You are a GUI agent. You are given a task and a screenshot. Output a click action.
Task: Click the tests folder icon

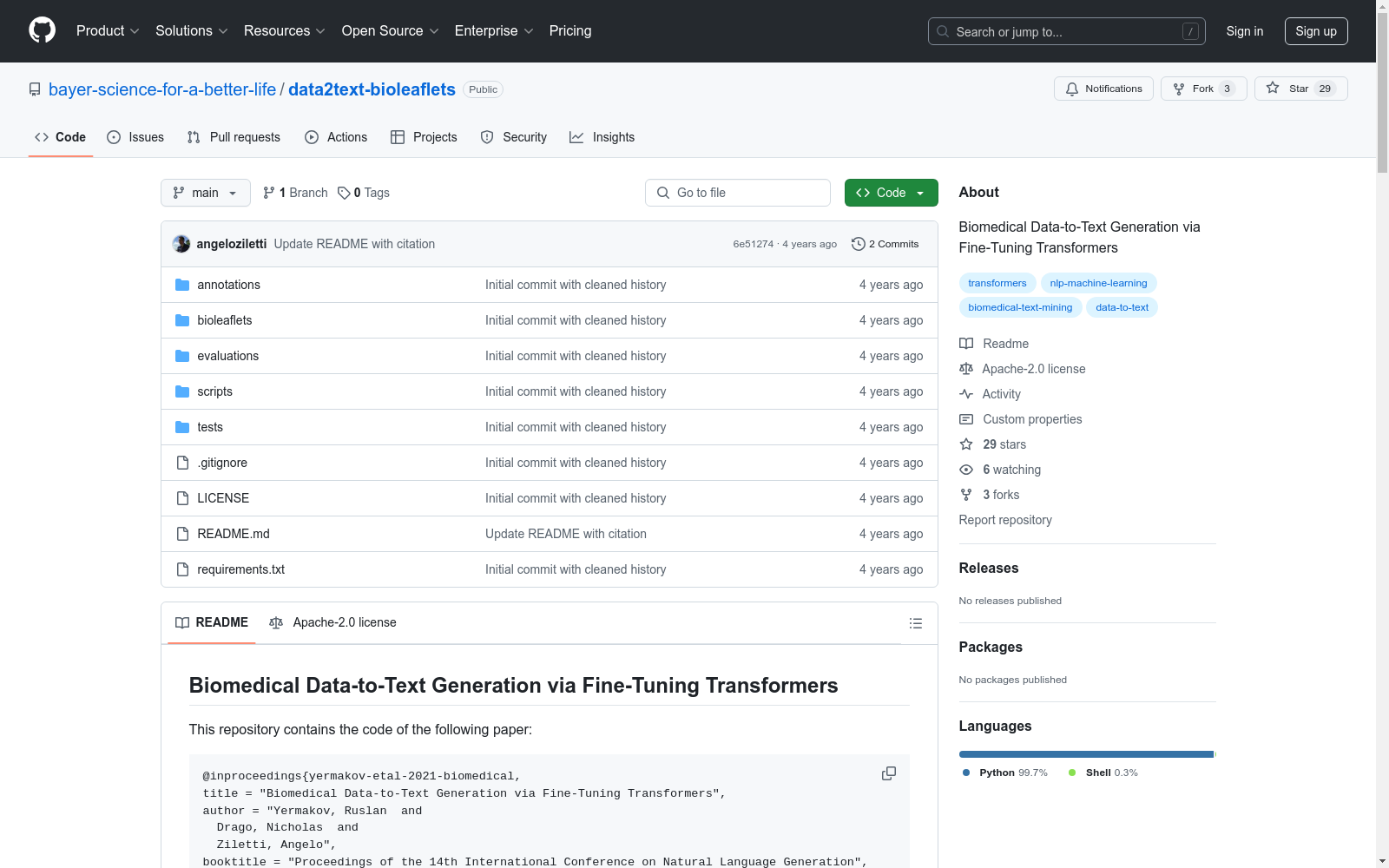[x=182, y=427]
